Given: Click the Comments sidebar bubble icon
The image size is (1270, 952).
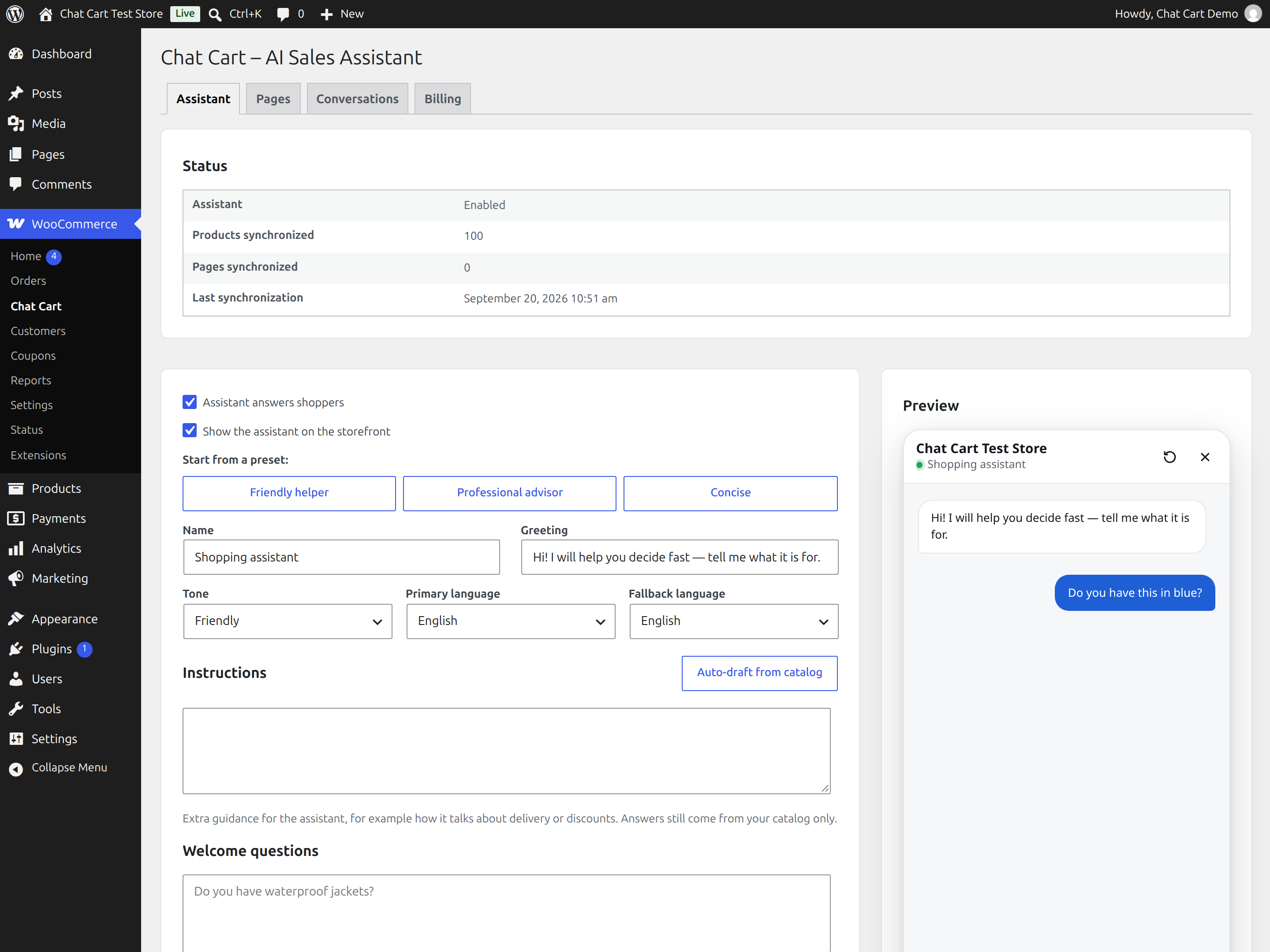Looking at the screenshot, I should point(16,184).
